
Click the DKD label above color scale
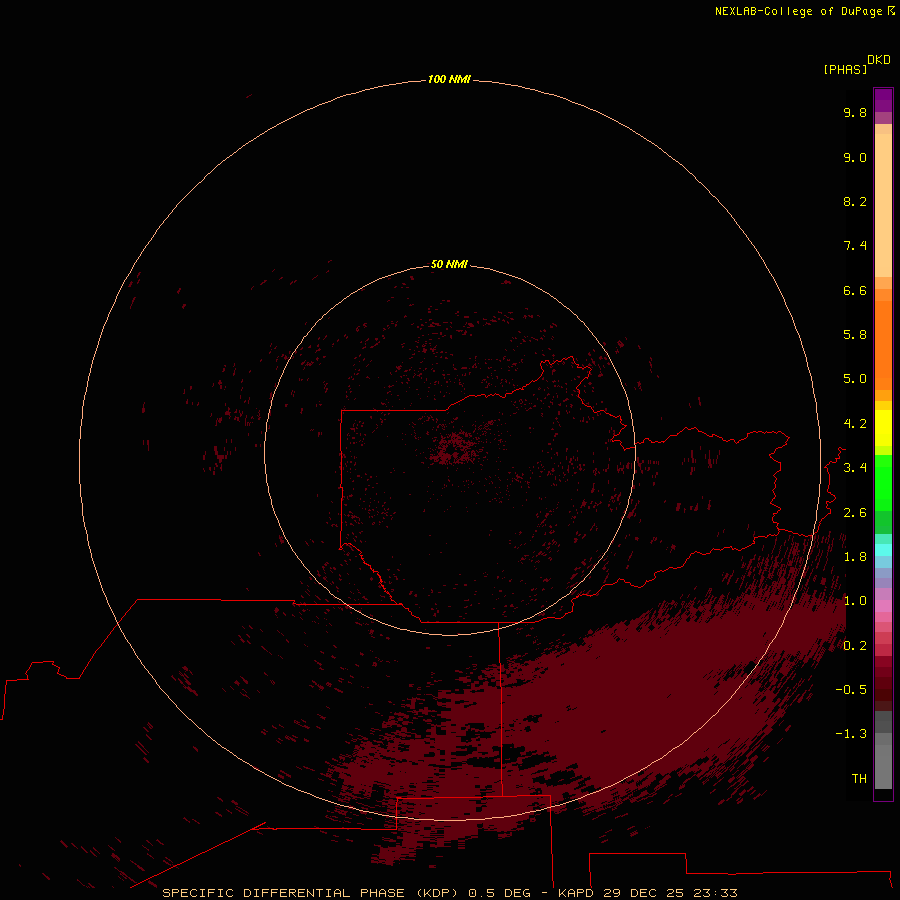(x=879, y=60)
